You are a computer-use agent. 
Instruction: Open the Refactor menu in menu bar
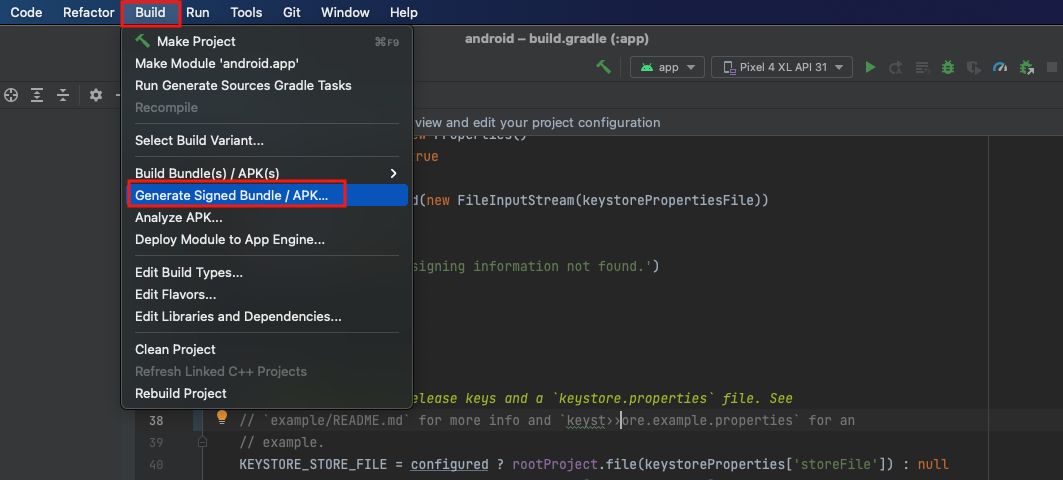click(x=88, y=13)
